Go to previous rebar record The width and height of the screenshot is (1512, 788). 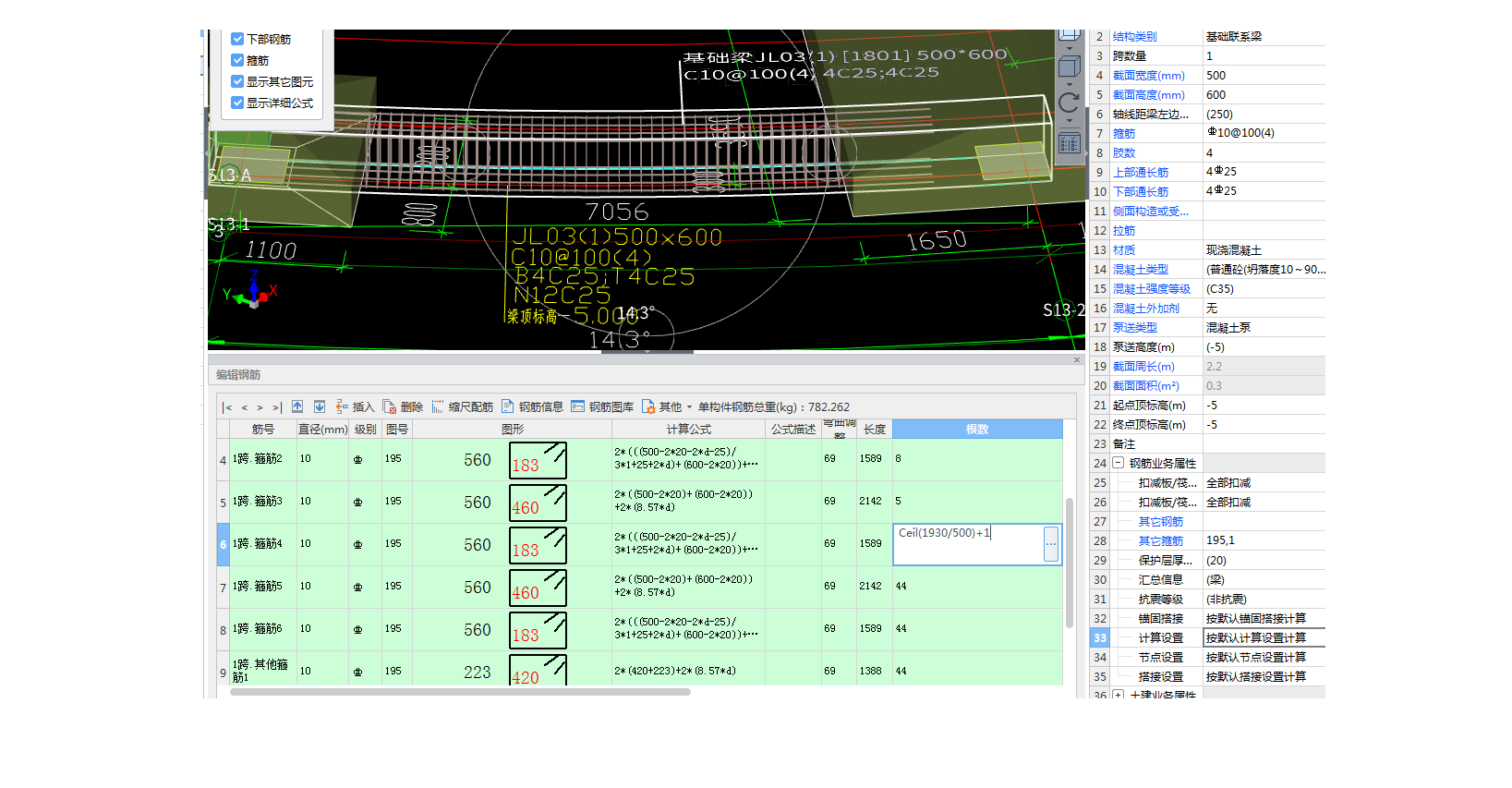pos(245,407)
